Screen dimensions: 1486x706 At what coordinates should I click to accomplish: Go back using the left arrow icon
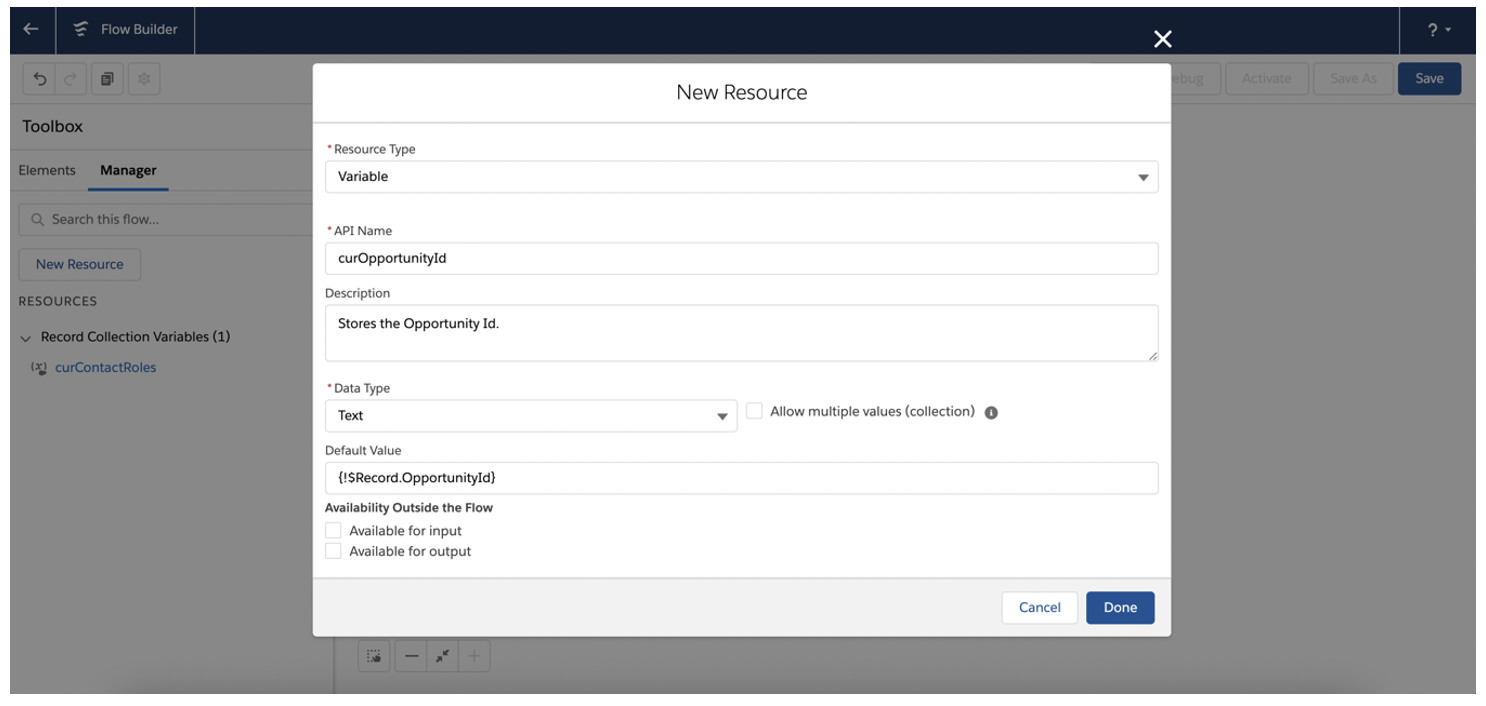[x=31, y=29]
